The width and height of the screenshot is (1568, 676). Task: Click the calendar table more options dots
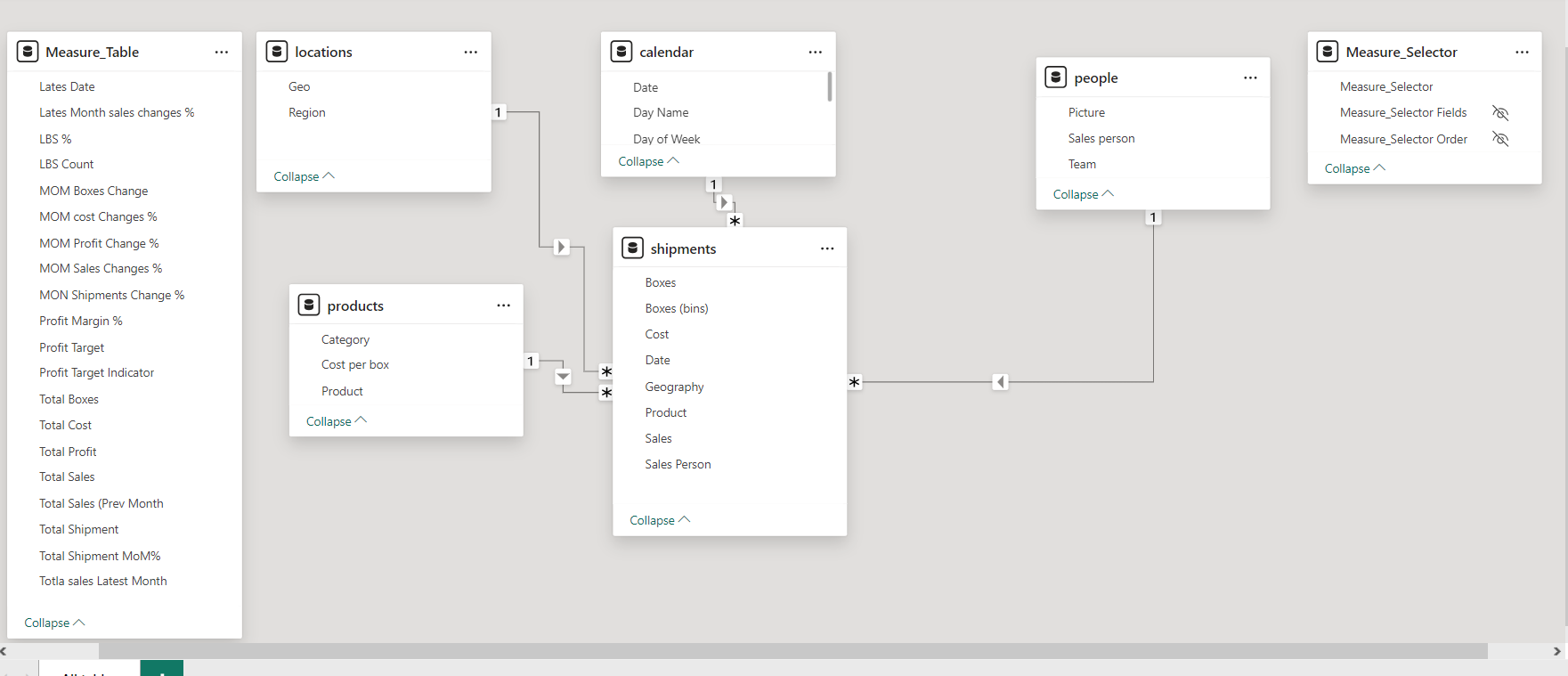tap(815, 53)
